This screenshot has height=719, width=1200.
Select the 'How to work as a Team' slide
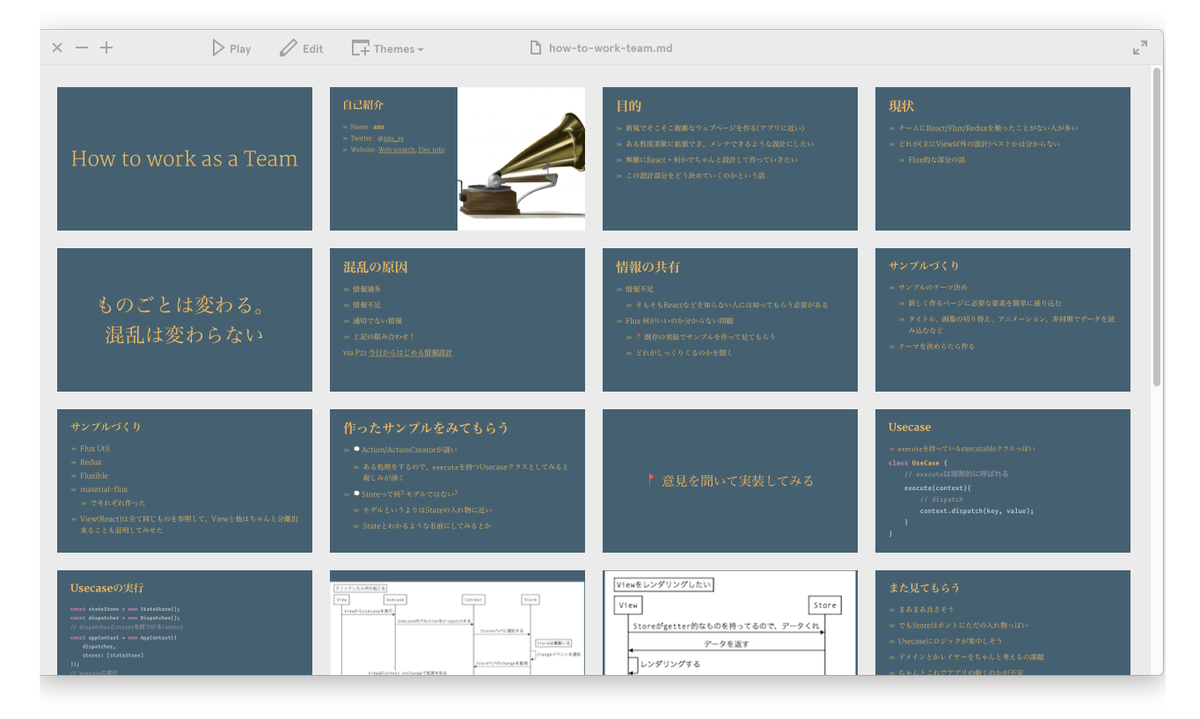(184, 159)
